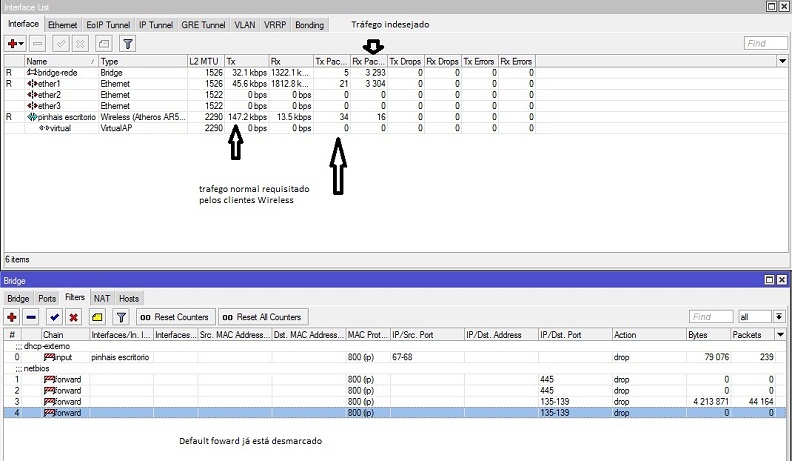Click Find field in Bridge window
Viewport: 792px width, 461px height.
coord(711,317)
